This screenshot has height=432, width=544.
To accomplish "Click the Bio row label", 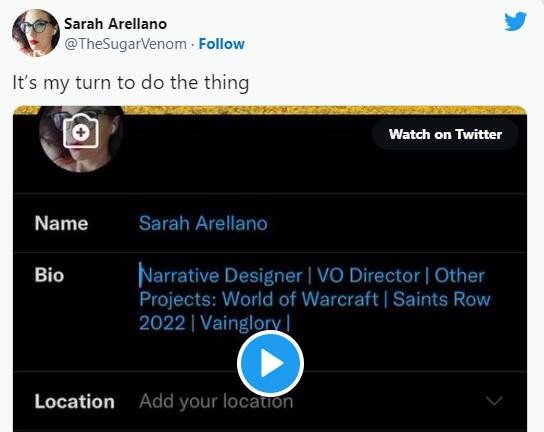I will pyautogui.click(x=49, y=275).
